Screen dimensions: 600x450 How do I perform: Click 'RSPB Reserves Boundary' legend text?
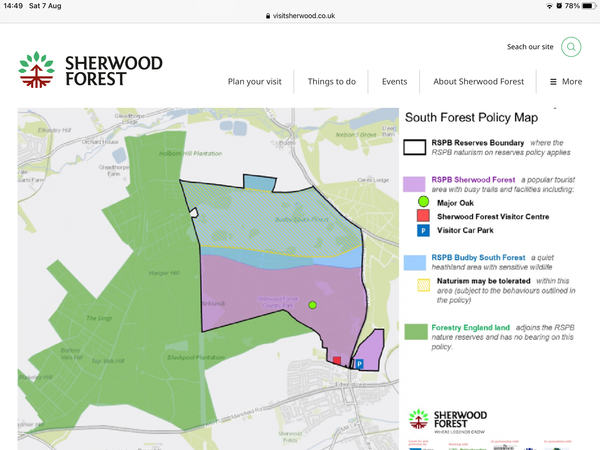pyautogui.click(x=478, y=143)
